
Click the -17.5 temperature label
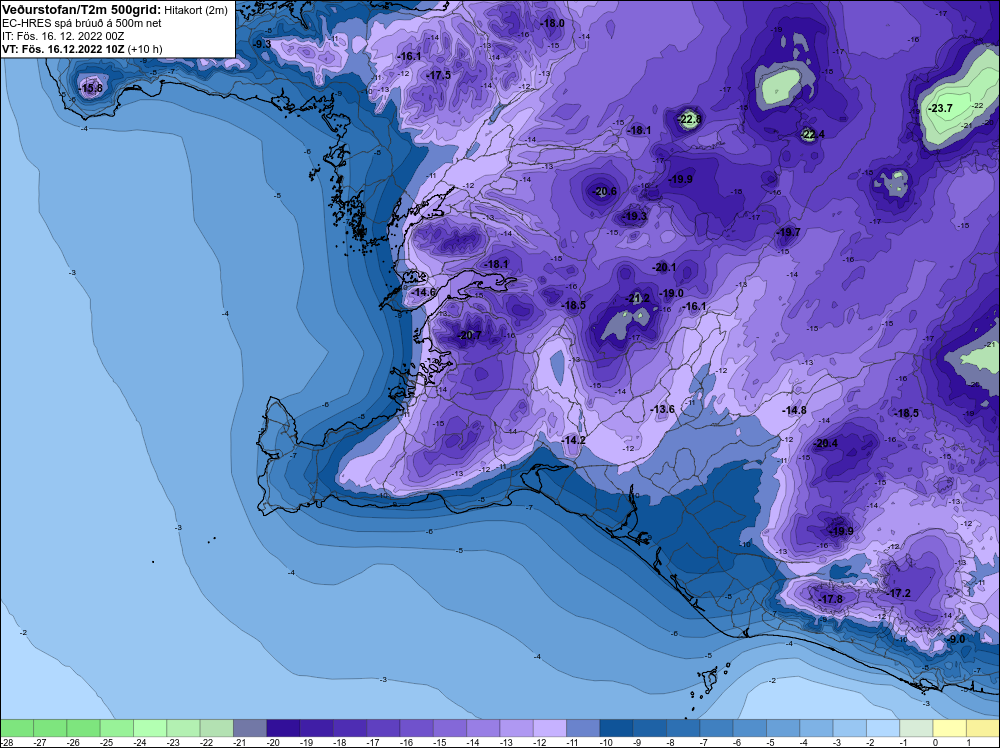click(438, 76)
